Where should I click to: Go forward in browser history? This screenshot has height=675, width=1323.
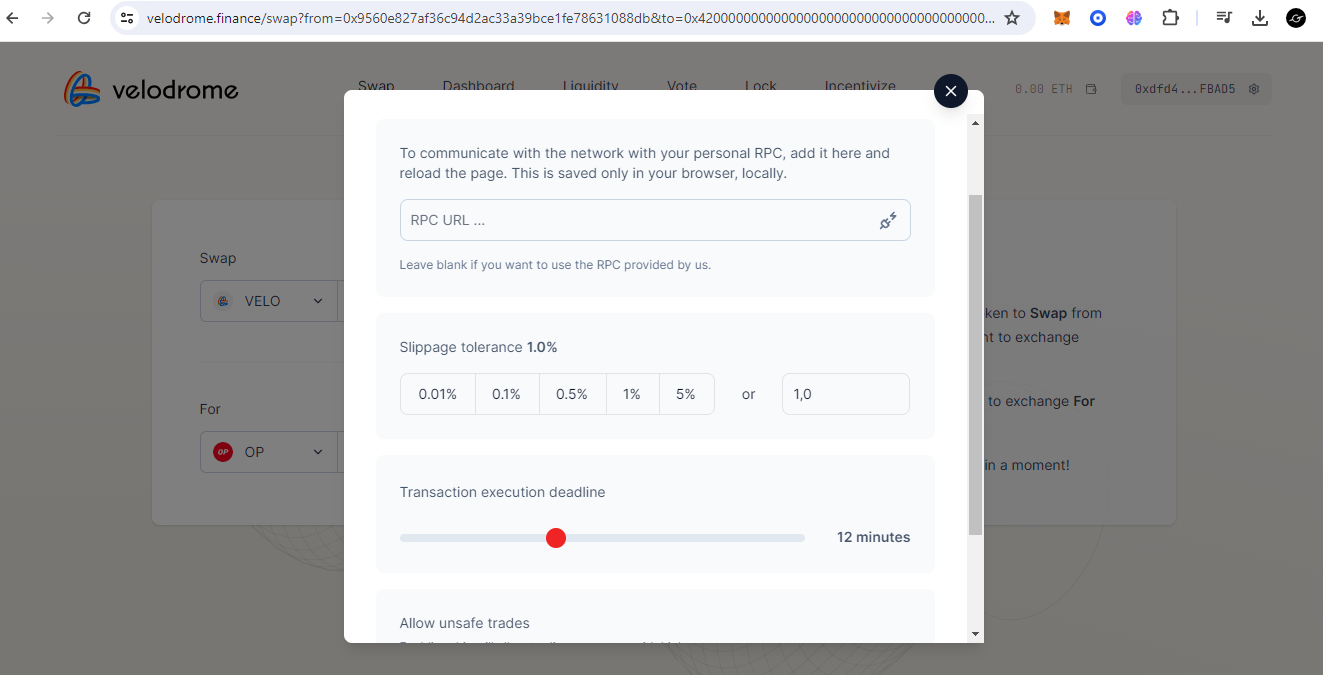tap(48, 18)
